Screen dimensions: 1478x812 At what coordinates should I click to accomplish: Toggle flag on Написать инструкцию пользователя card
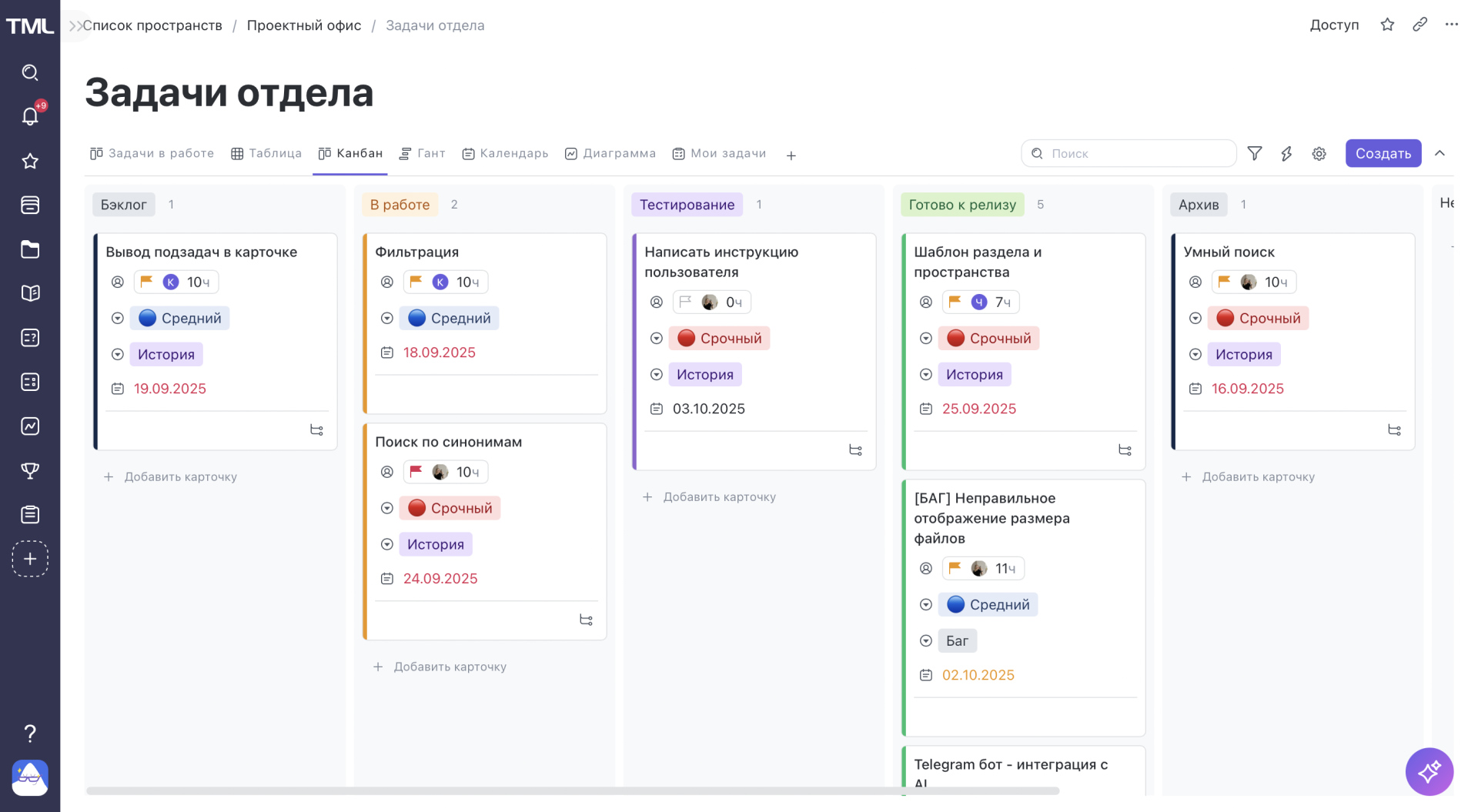(685, 302)
